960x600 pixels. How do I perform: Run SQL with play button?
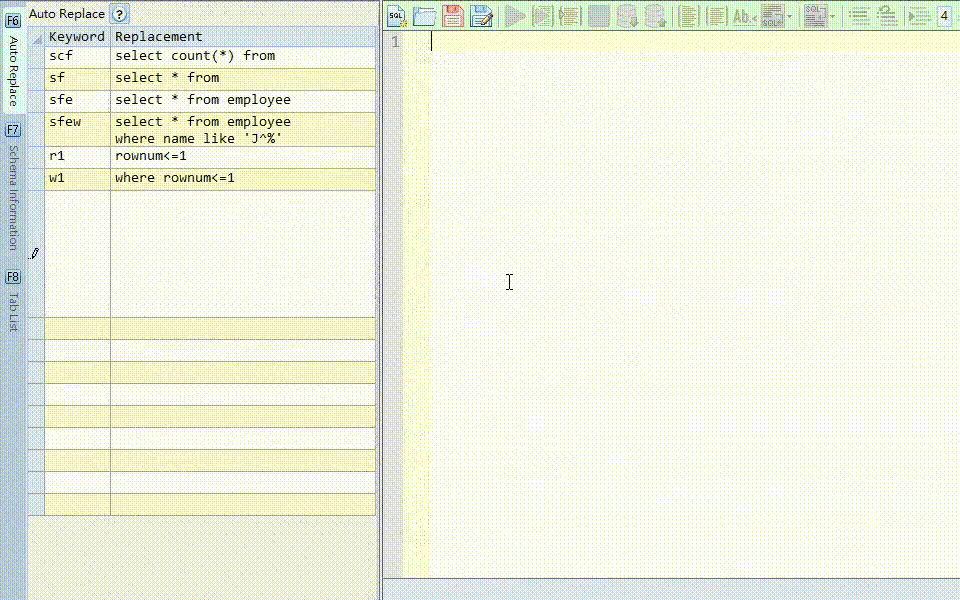click(515, 16)
